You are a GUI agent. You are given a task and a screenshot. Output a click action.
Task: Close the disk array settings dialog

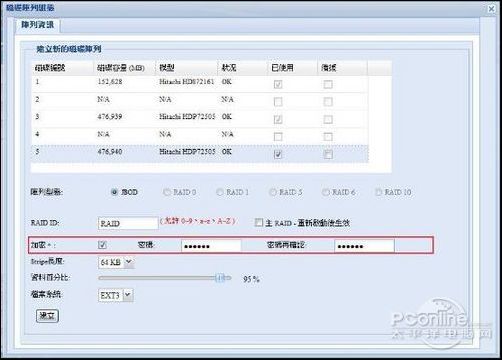coord(491,8)
